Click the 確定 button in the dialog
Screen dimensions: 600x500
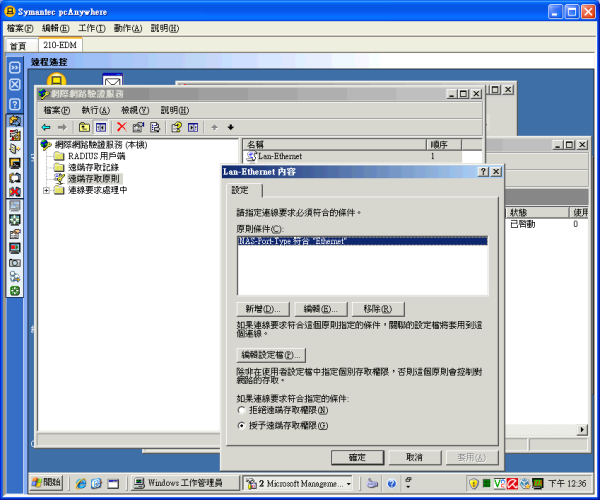(x=357, y=457)
